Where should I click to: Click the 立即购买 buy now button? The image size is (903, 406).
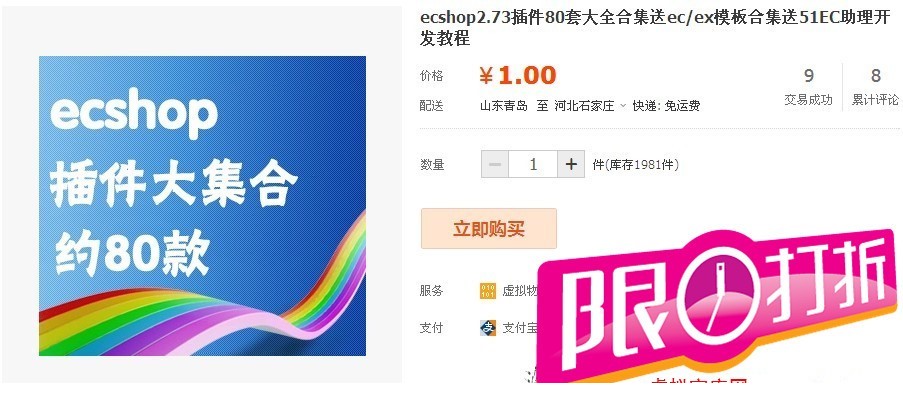coord(488,229)
